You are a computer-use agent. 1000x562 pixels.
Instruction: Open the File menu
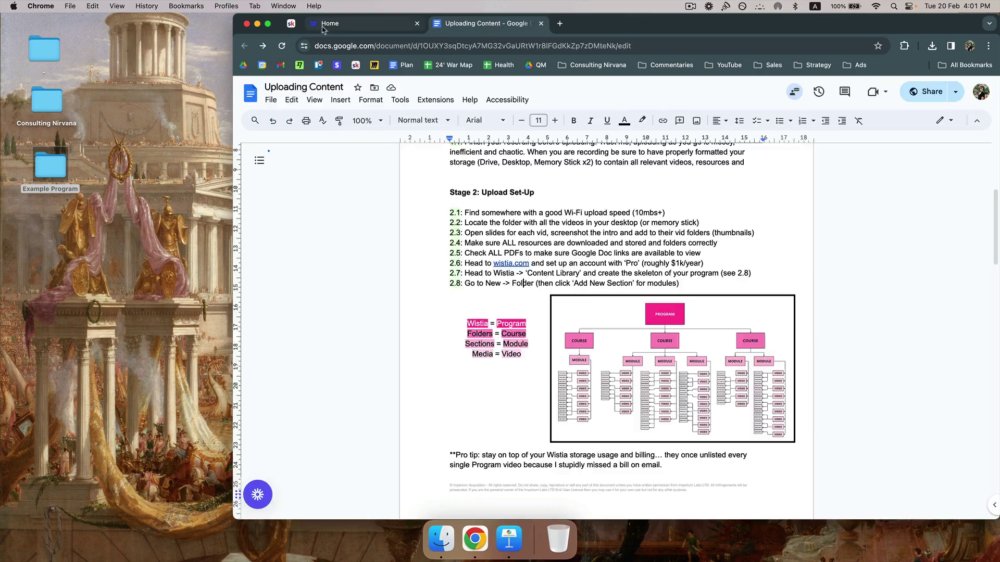click(271, 100)
